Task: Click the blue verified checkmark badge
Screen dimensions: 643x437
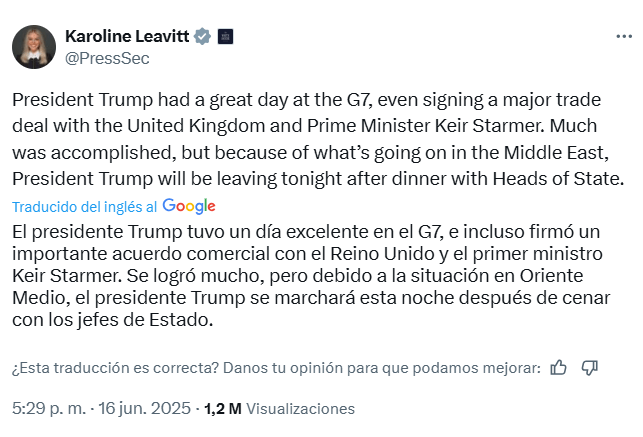Action: pyautogui.click(x=202, y=37)
